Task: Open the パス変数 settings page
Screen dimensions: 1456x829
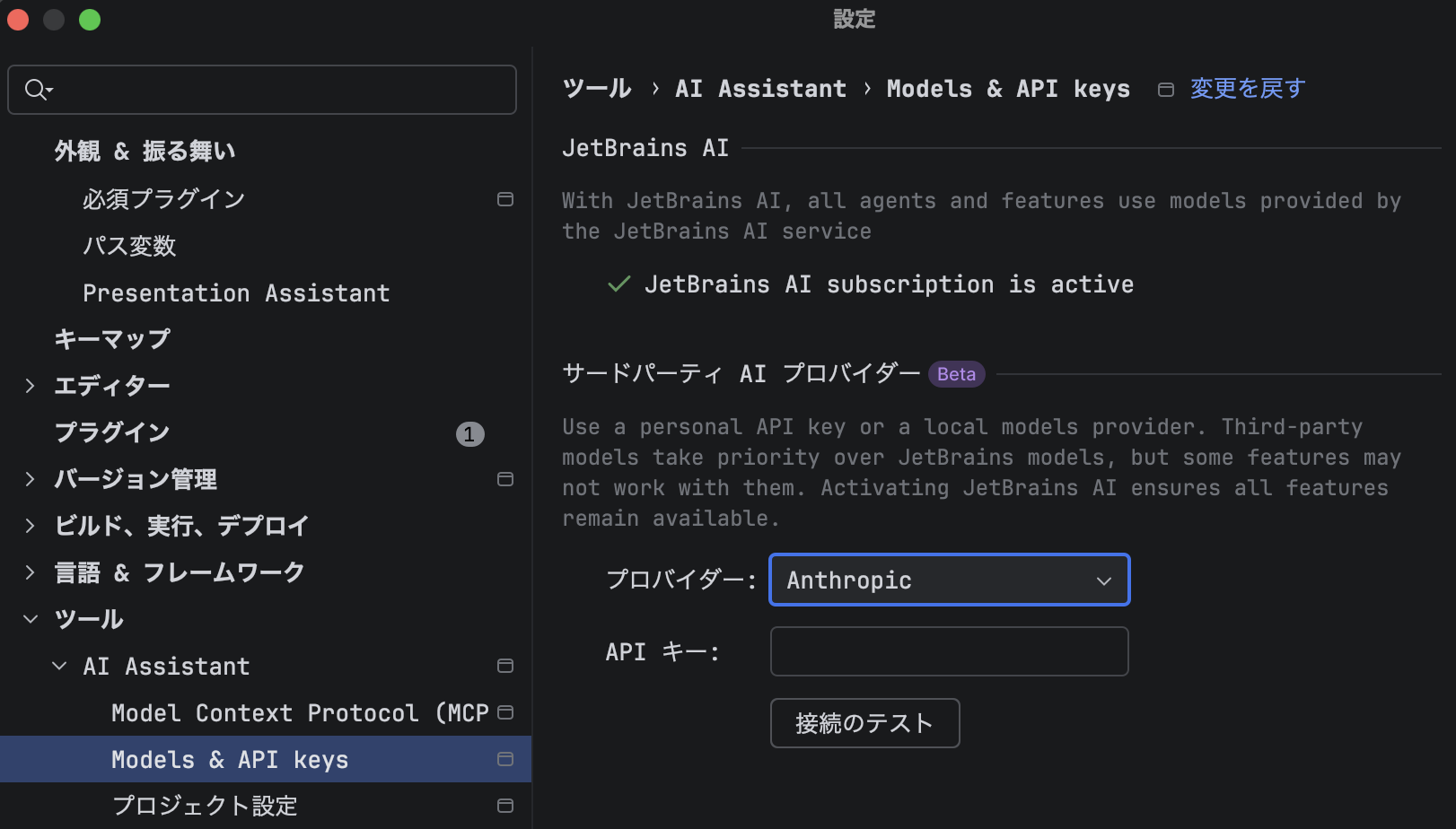Action: point(129,246)
